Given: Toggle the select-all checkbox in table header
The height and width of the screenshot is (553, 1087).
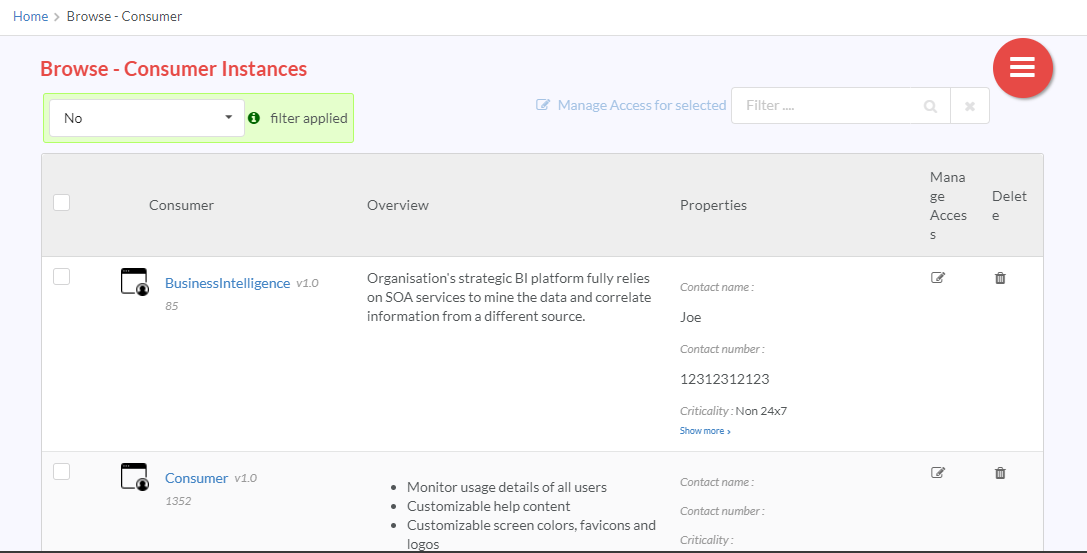Looking at the screenshot, I should click(62, 202).
